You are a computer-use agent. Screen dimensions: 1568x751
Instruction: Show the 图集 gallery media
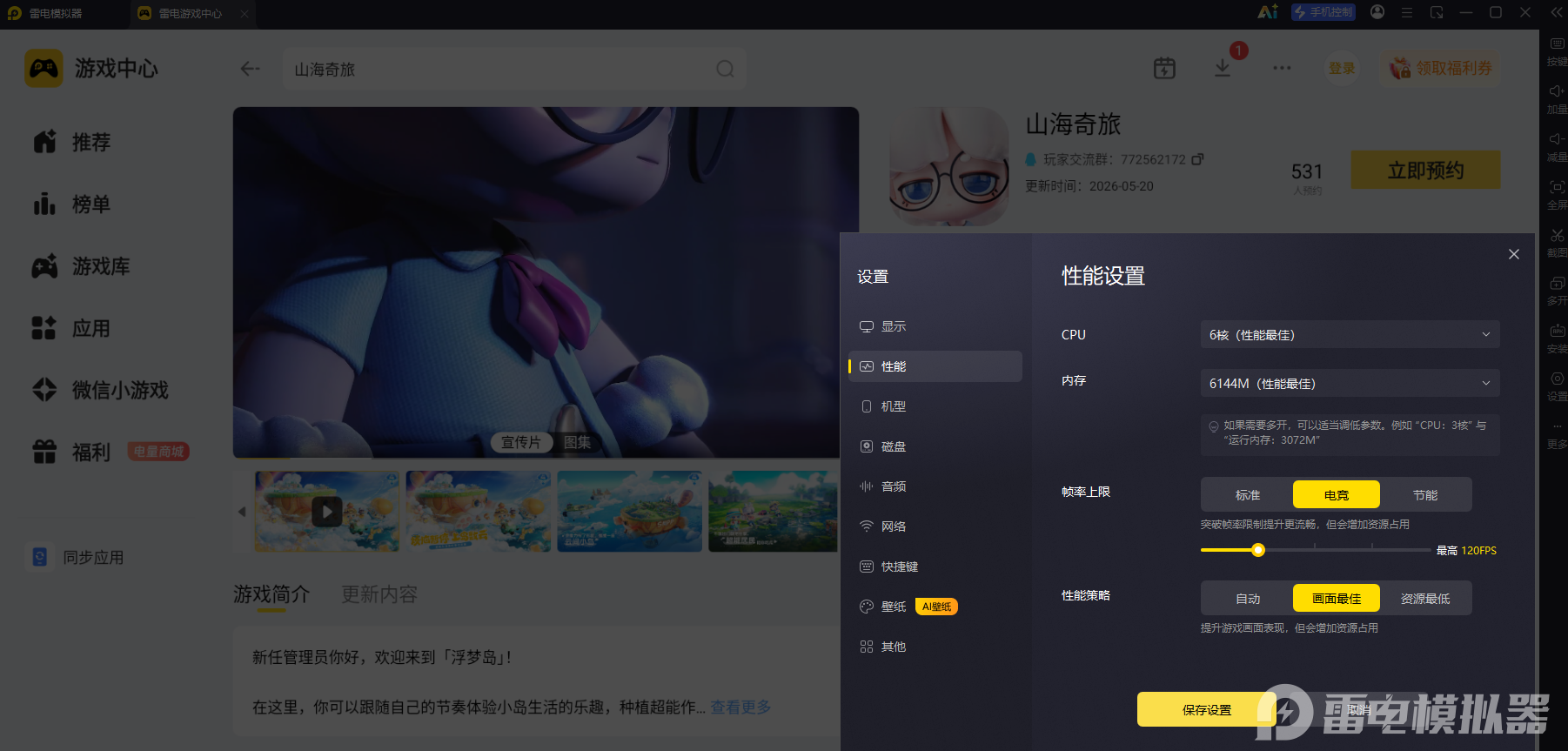[577, 442]
